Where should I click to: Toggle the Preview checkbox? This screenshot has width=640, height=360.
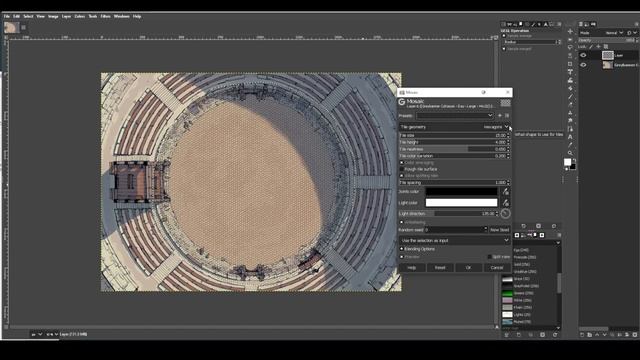tap(402, 257)
